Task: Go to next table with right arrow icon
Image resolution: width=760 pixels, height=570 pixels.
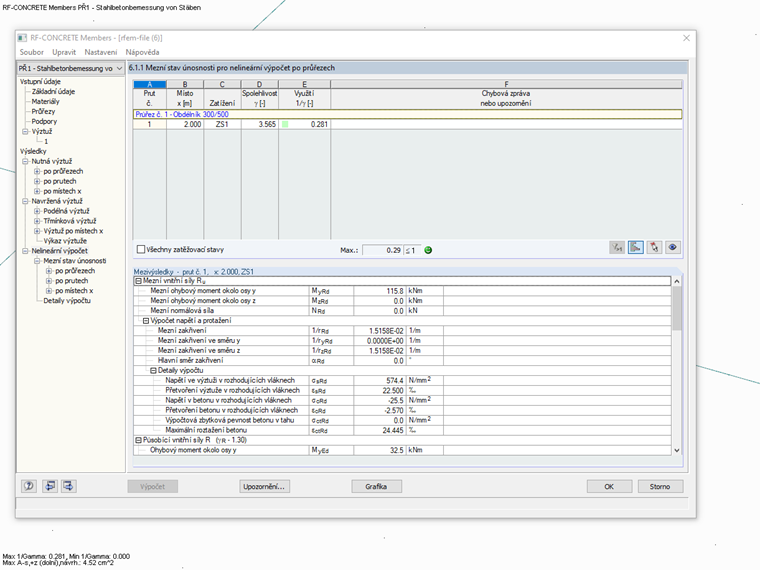Action: point(68,486)
